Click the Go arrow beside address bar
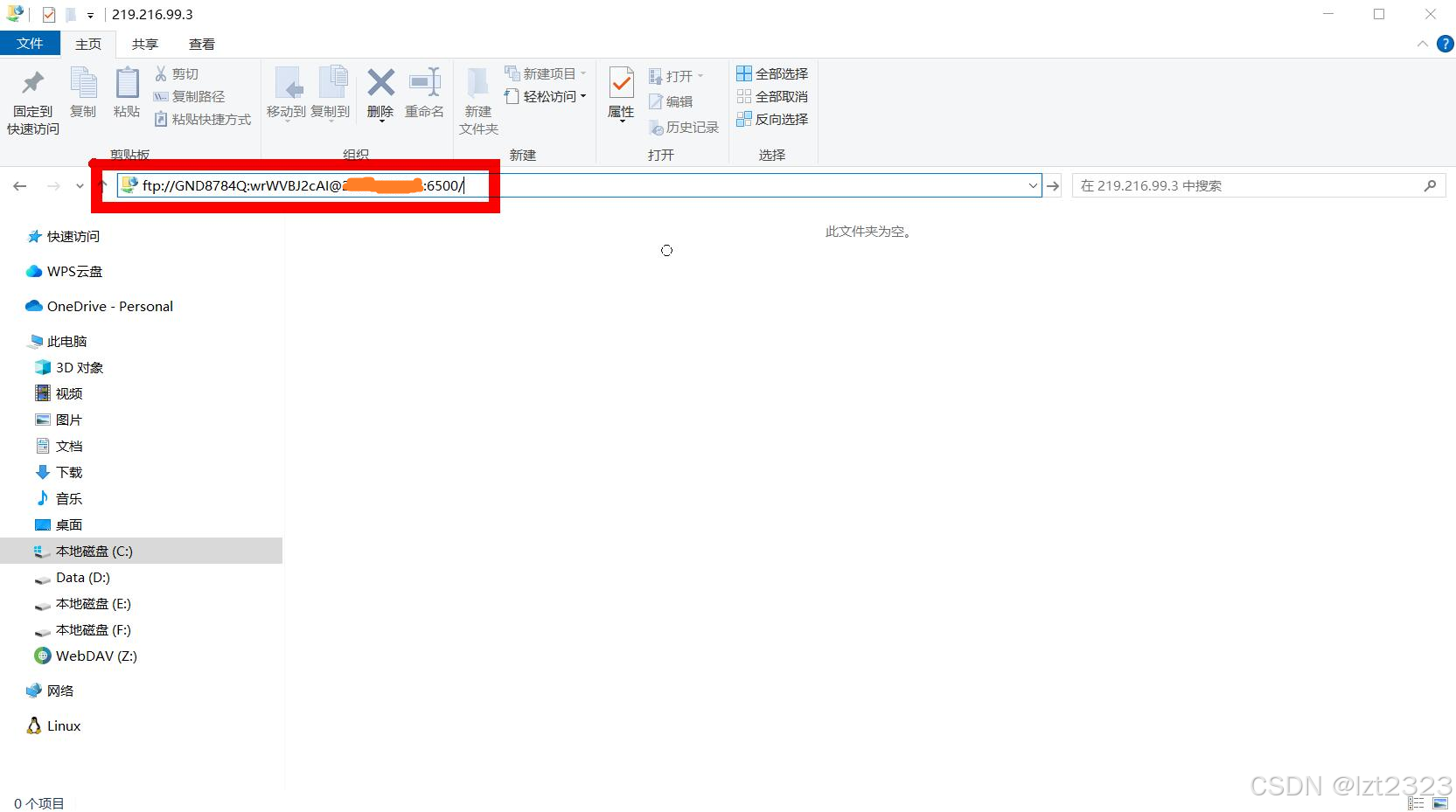The height and width of the screenshot is (812, 1456). (1054, 185)
